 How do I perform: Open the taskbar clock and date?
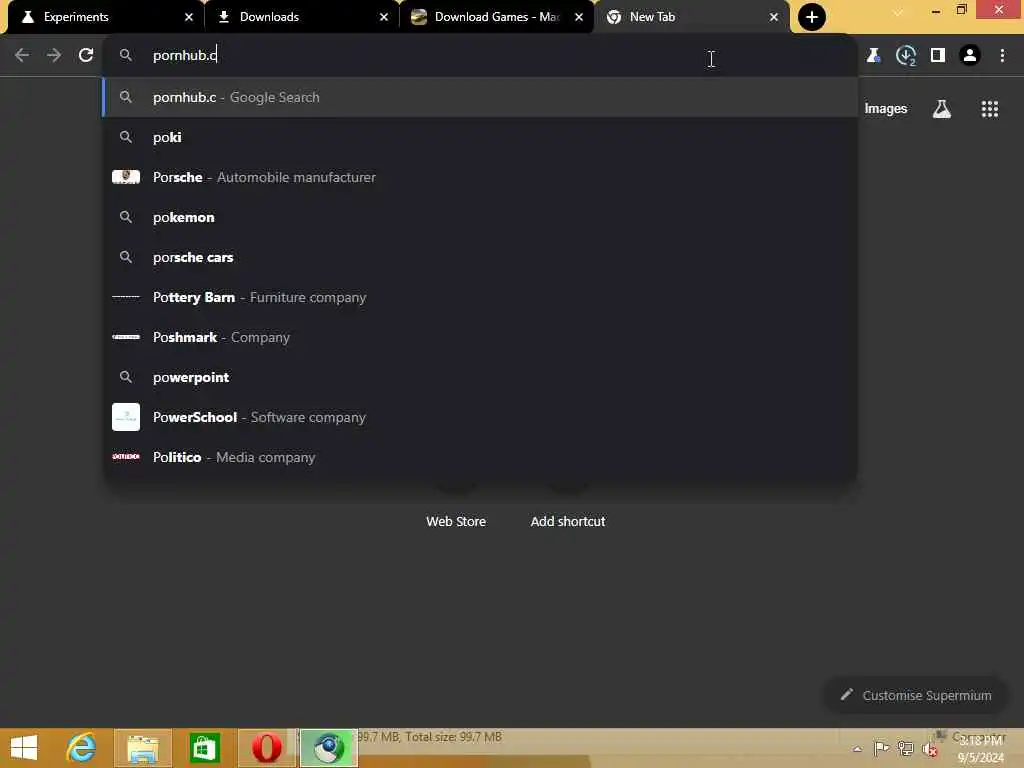[980, 749]
